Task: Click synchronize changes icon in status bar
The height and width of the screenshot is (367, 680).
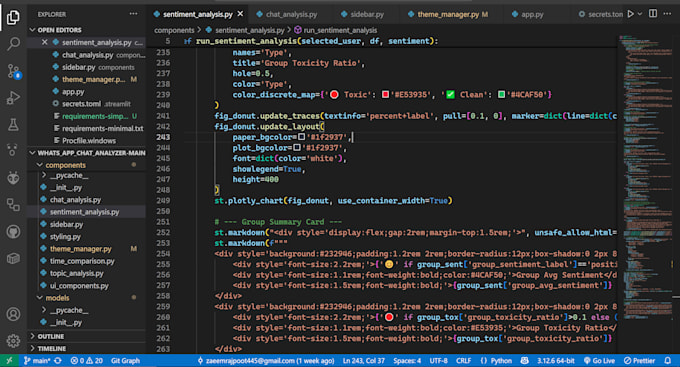Action: click(x=58, y=360)
